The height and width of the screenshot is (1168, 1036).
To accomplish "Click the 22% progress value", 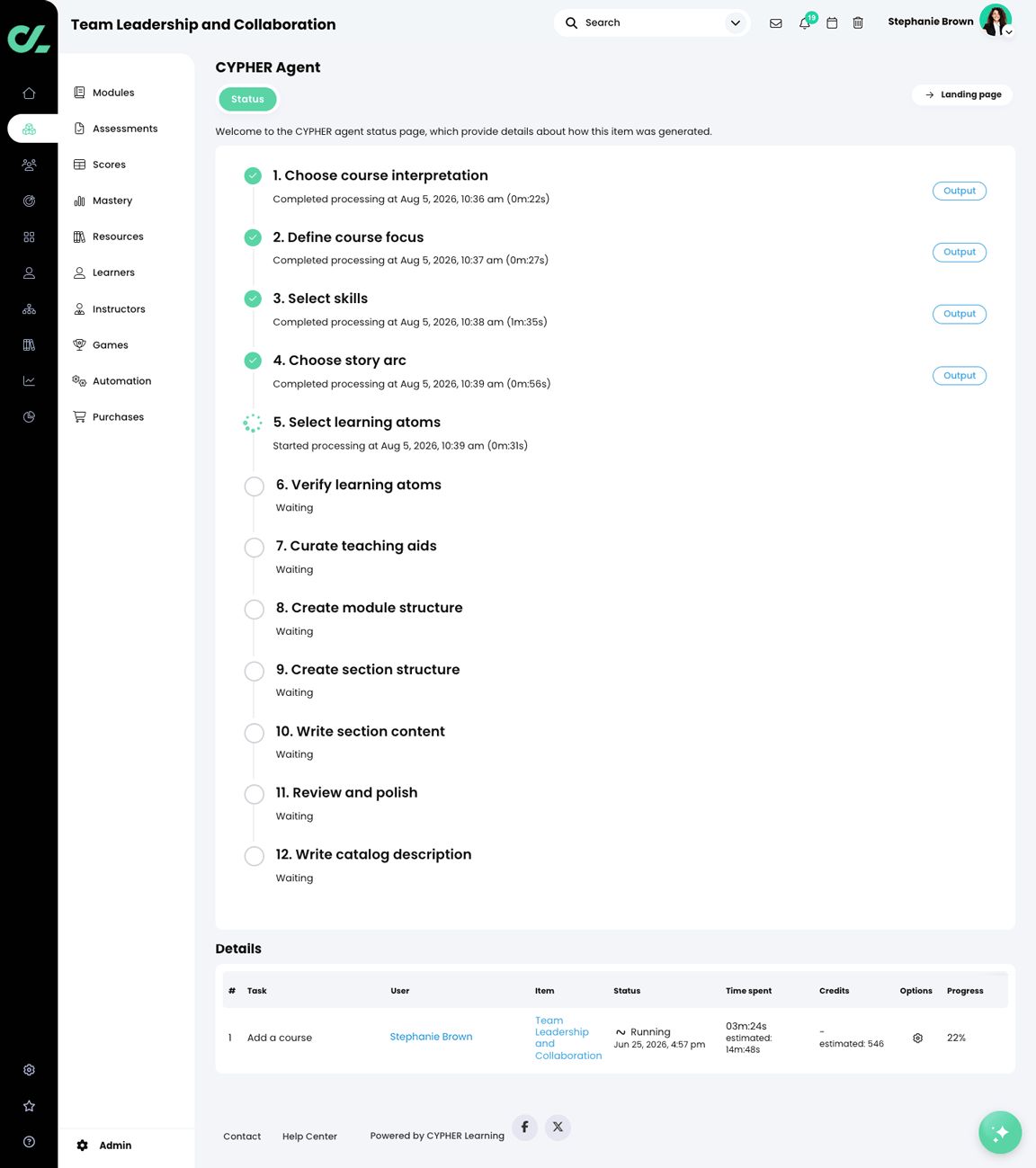I will (956, 1038).
